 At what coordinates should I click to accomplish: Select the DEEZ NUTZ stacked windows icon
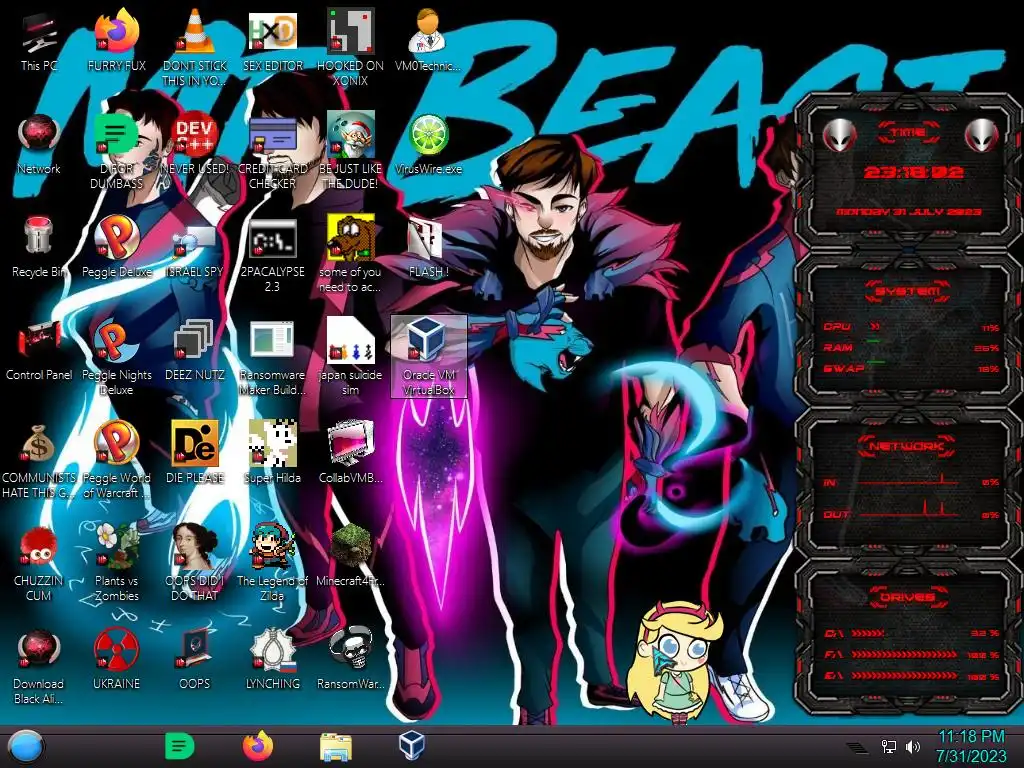click(195, 351)
